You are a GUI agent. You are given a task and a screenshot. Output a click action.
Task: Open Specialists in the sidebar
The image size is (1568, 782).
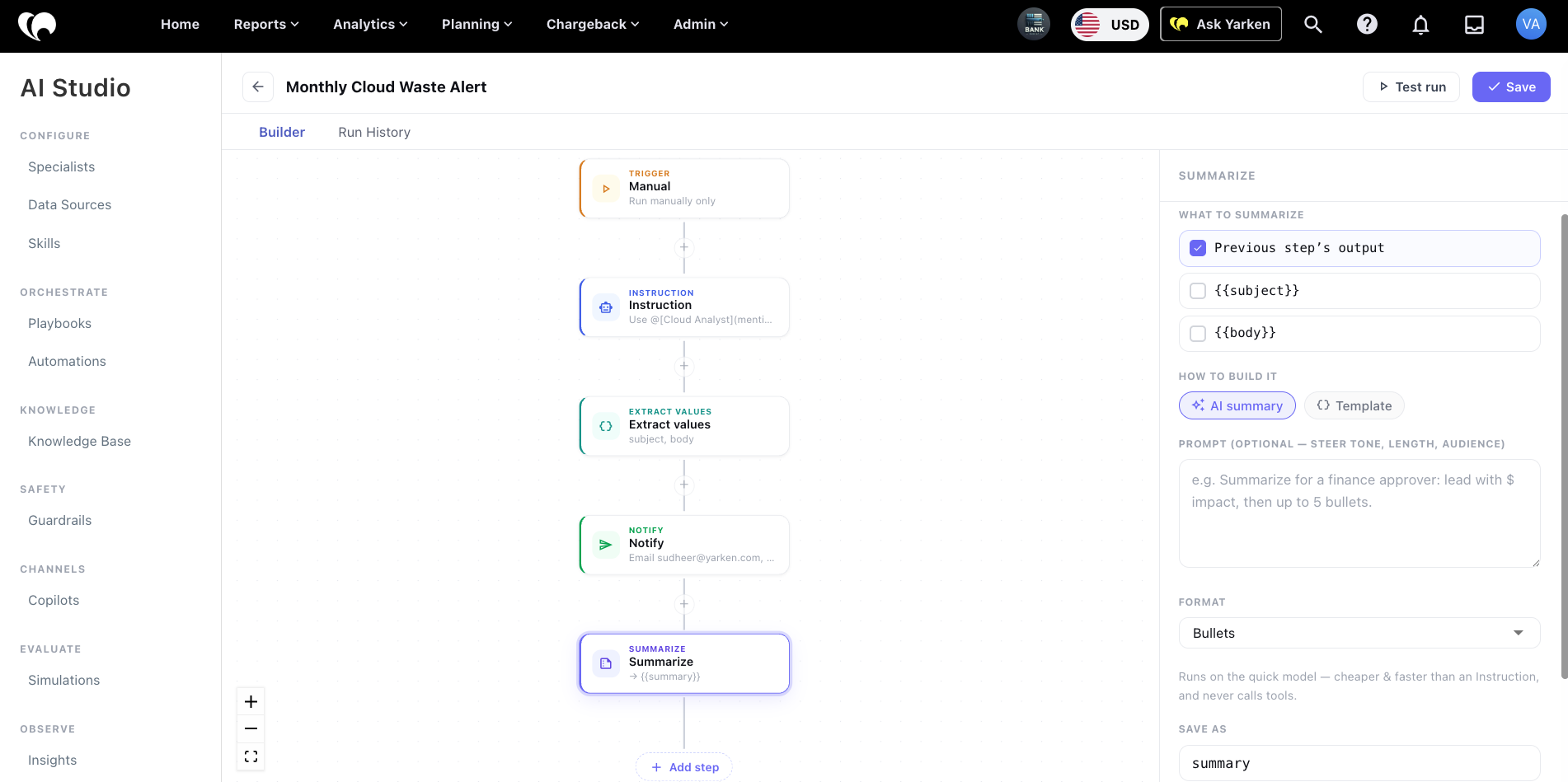click(x=62, y=166)
